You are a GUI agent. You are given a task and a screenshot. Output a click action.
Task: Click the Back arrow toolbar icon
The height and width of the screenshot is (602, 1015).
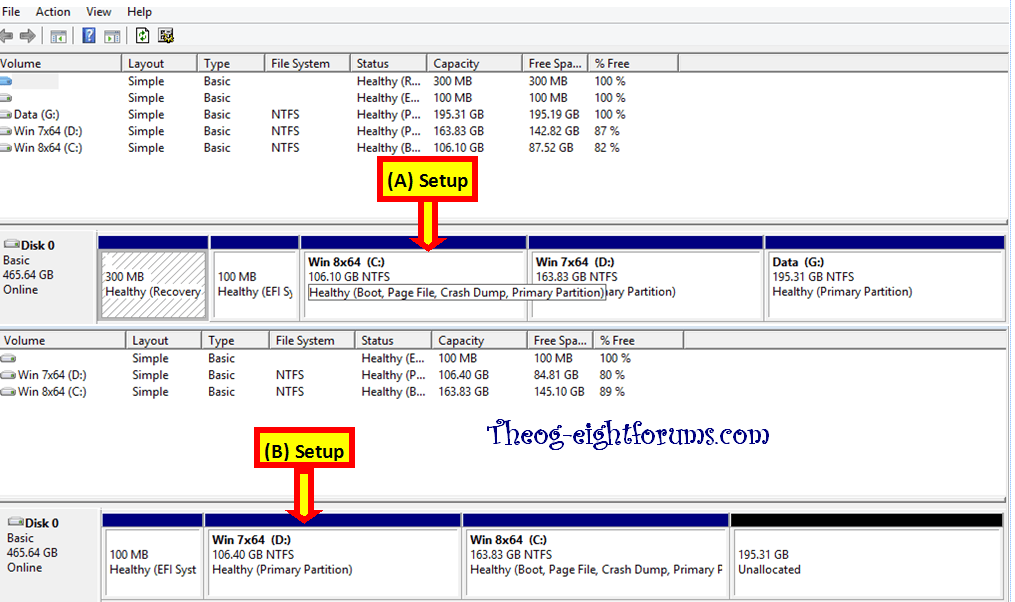point(6,36)
